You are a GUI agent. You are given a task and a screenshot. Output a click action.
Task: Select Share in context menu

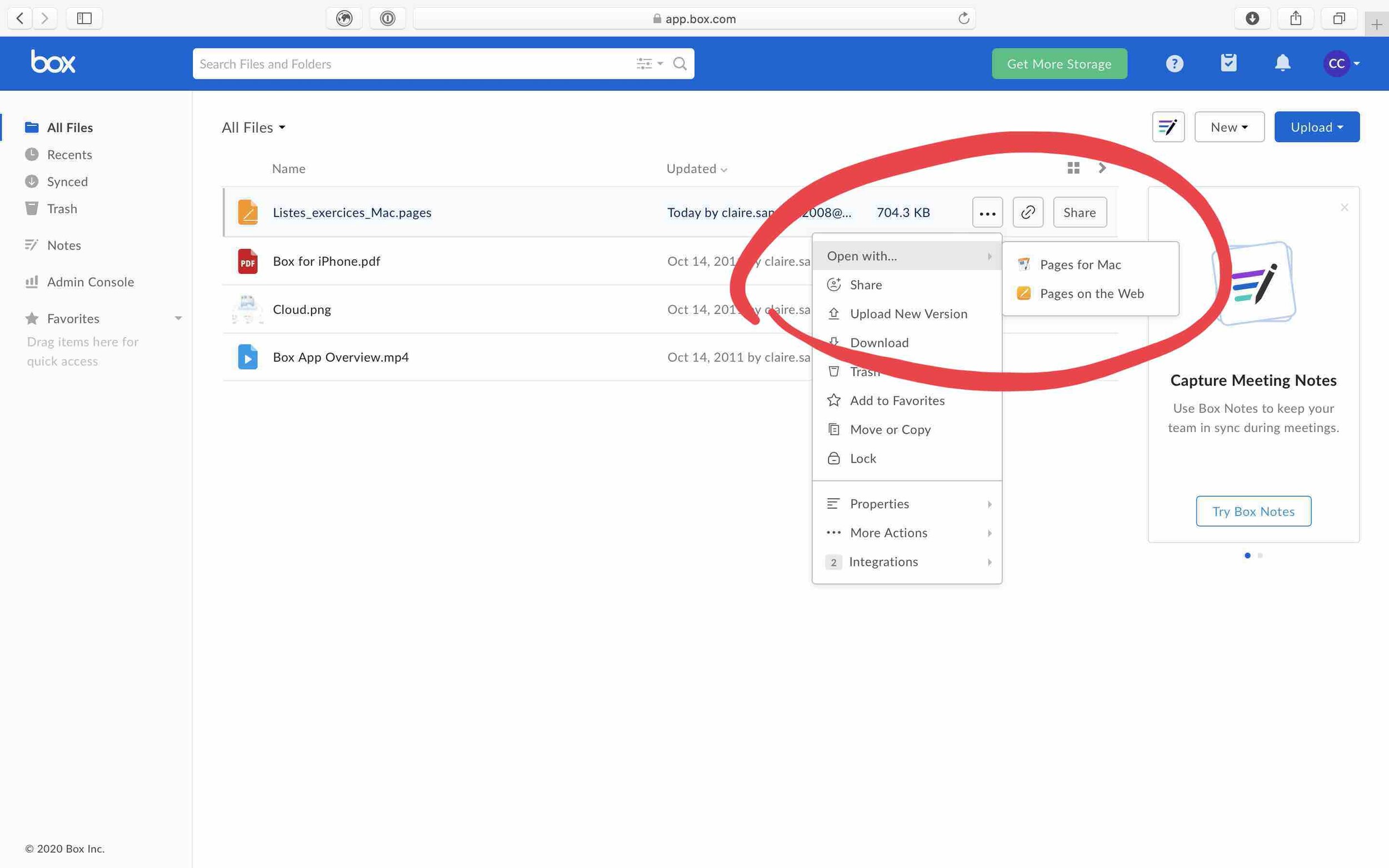[907, 285]
